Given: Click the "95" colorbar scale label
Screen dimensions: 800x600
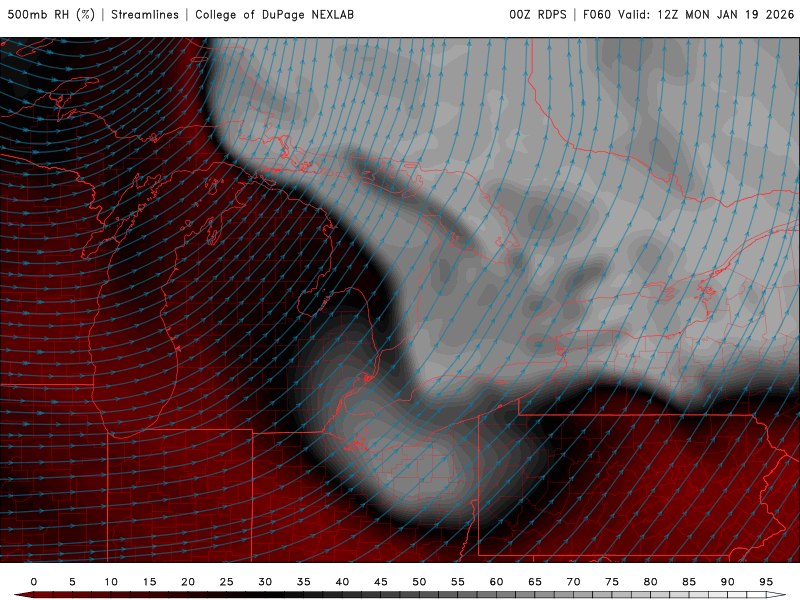Looking at the screenshot, I should click(x=766, y=582).
